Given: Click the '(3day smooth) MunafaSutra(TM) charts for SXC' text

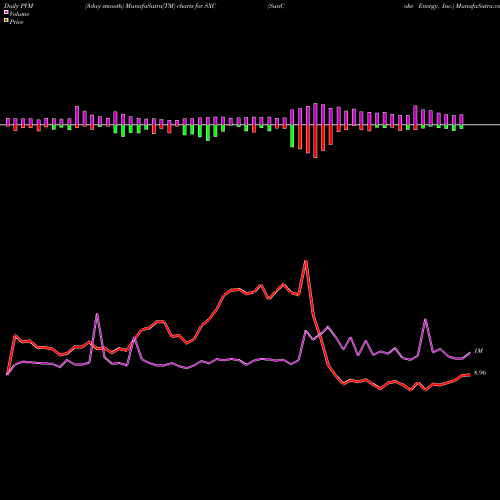Looking at the screenshot, I should (x=150, y=6).
